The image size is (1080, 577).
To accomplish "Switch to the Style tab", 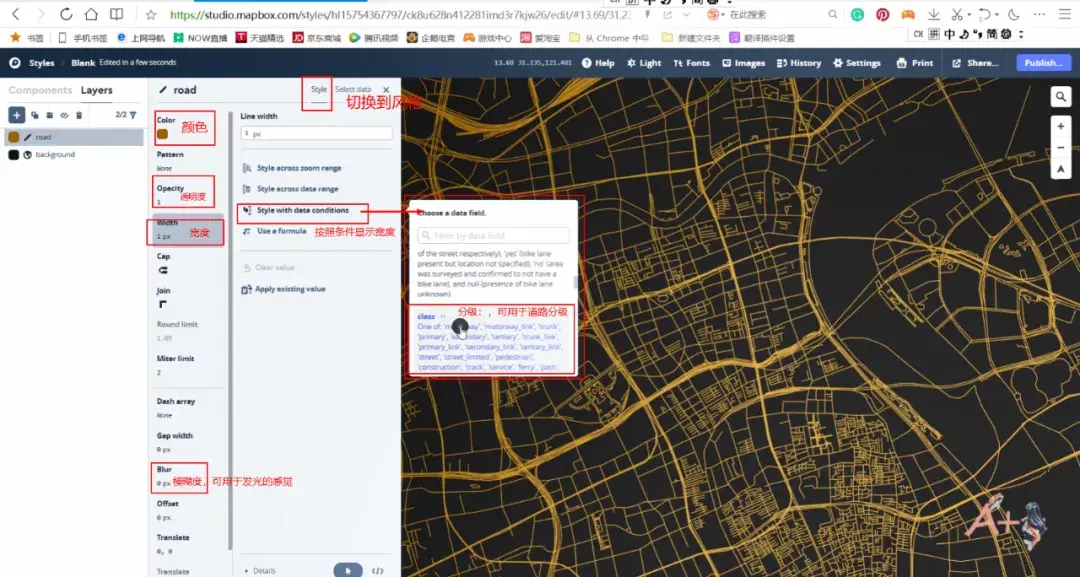I will click(318, 90).
